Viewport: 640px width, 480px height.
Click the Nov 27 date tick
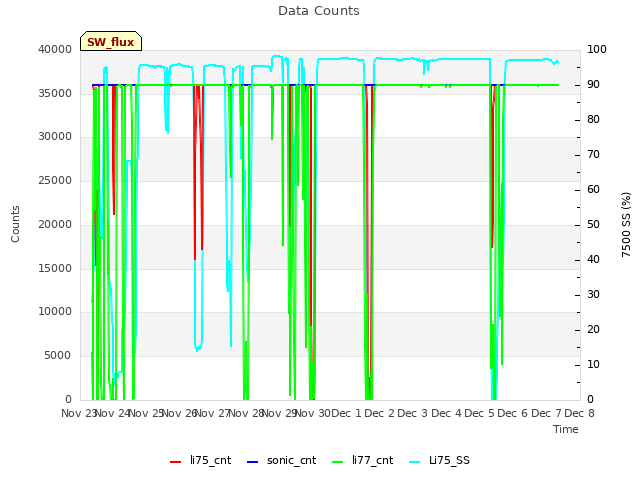pos(213,413)
